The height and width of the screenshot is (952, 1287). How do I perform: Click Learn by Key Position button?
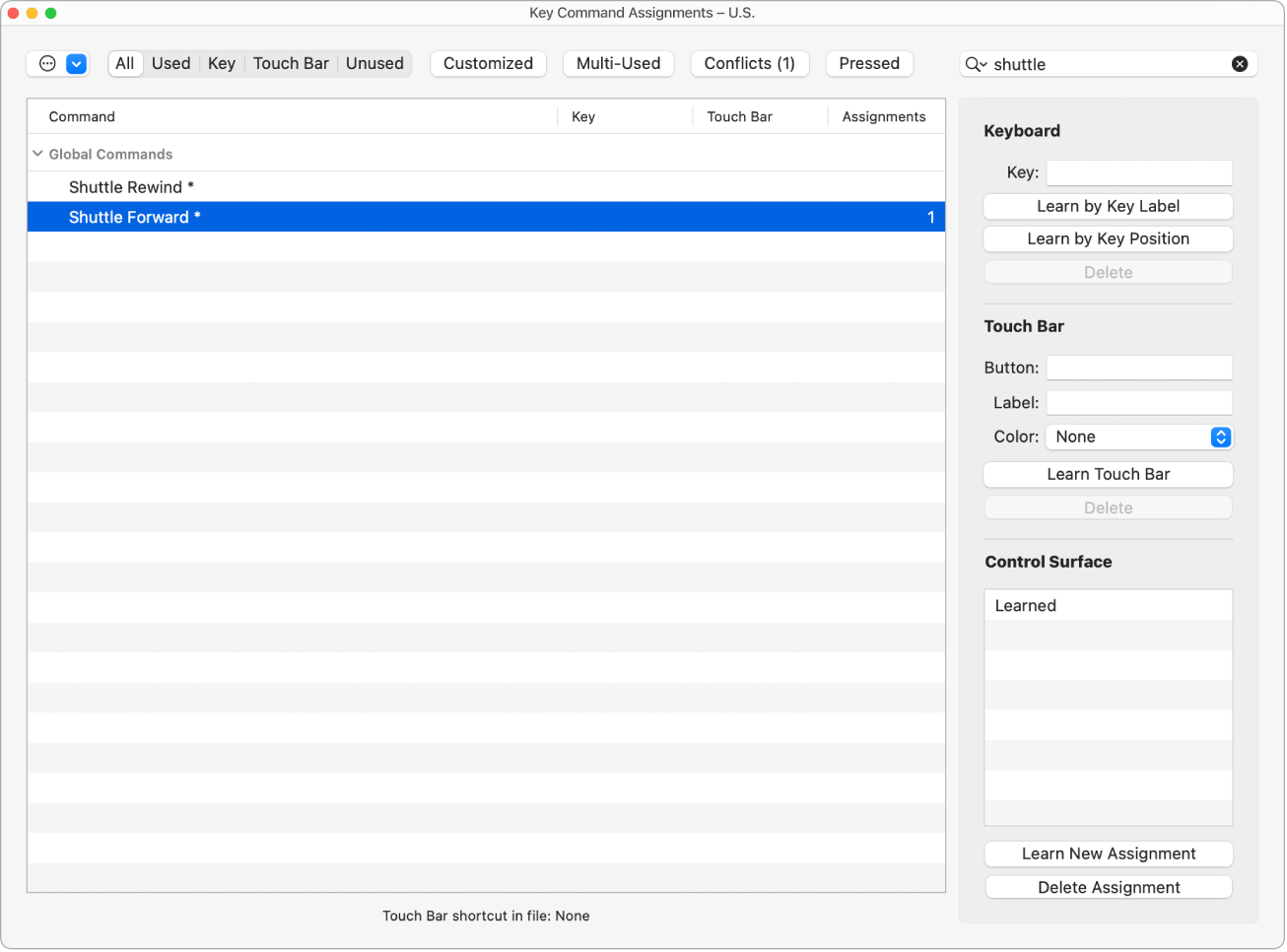tap(1108, 238)
